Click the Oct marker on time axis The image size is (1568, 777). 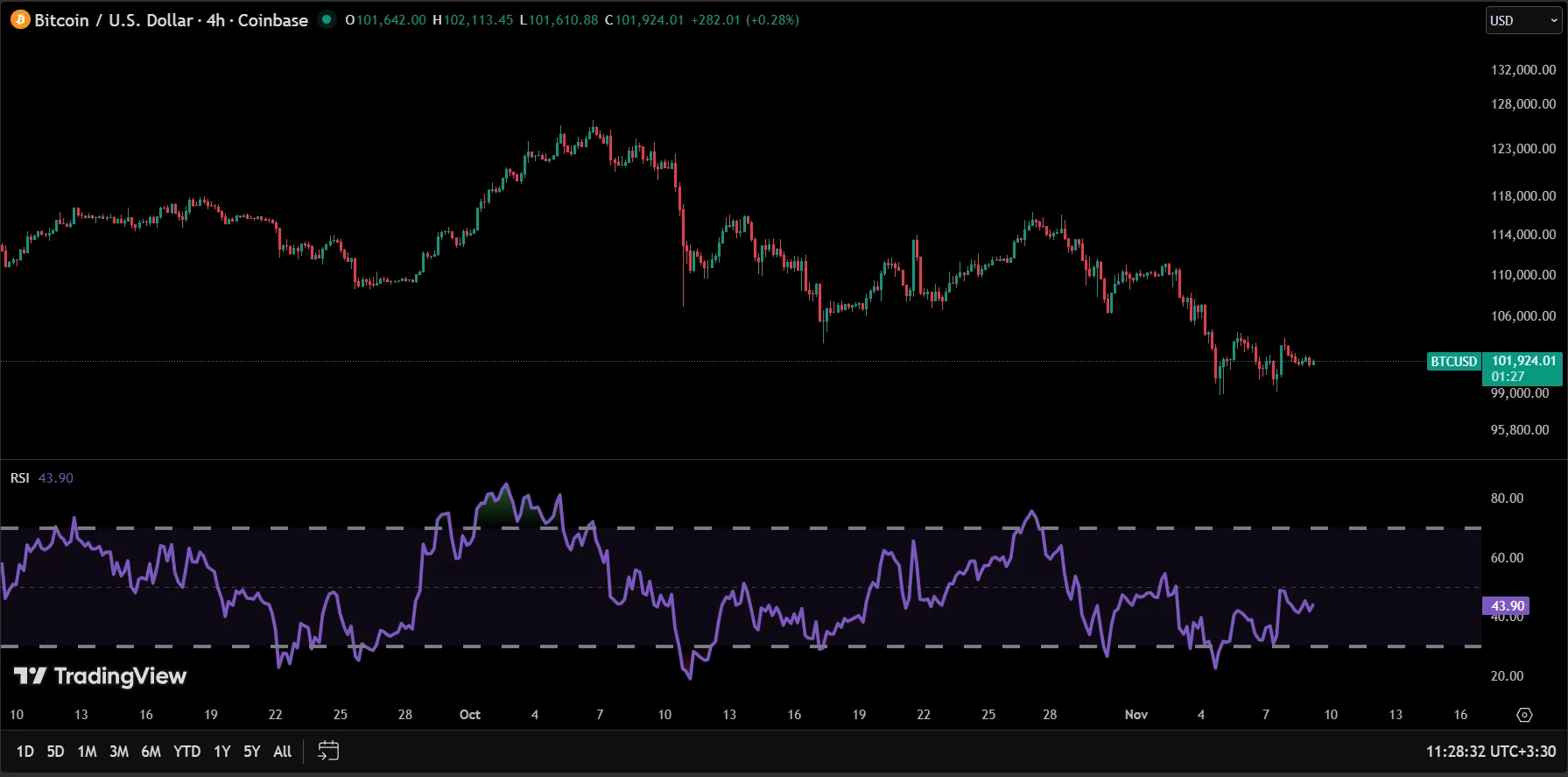[470, 715]
